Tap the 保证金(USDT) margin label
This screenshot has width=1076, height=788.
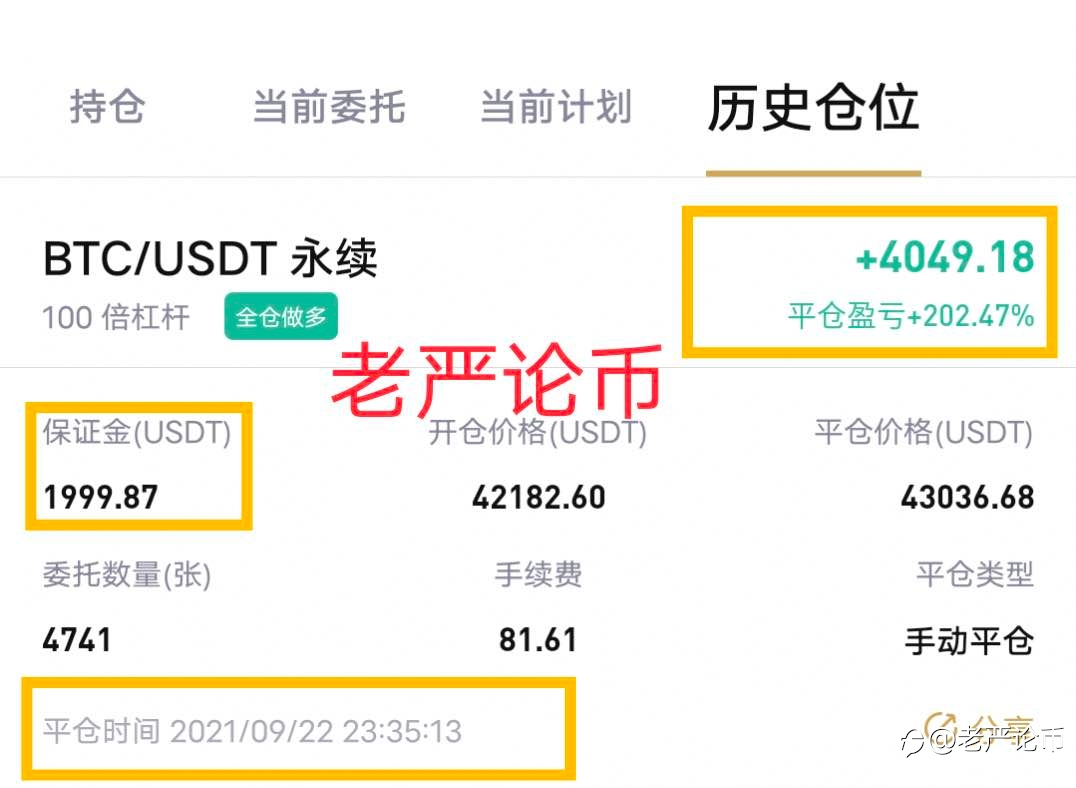click(x=137, y=433)
